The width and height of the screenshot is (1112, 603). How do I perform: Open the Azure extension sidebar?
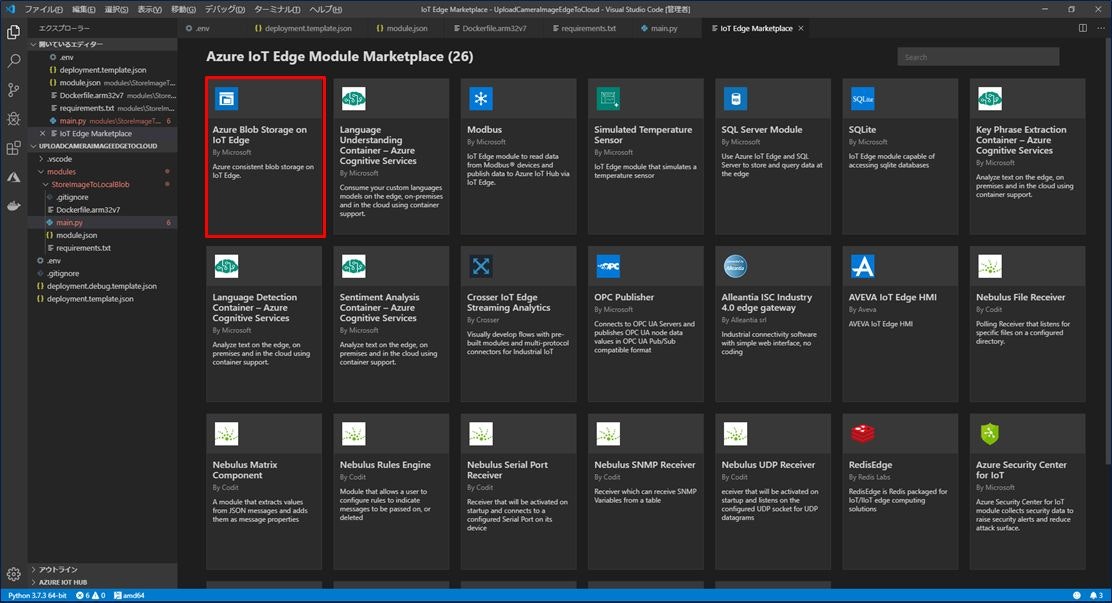pos(13,177)
